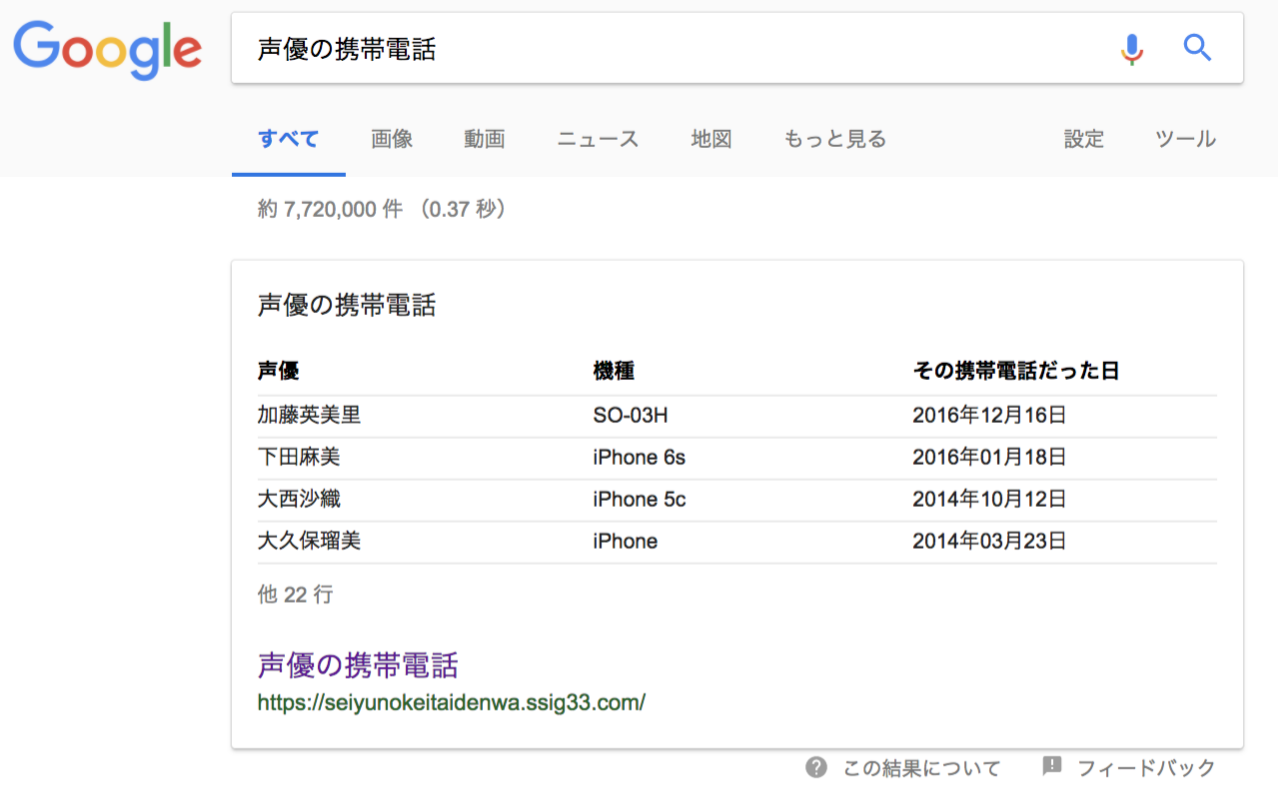Click the date 2016年12月16日
1279x796 pixels.
point(989,415)
